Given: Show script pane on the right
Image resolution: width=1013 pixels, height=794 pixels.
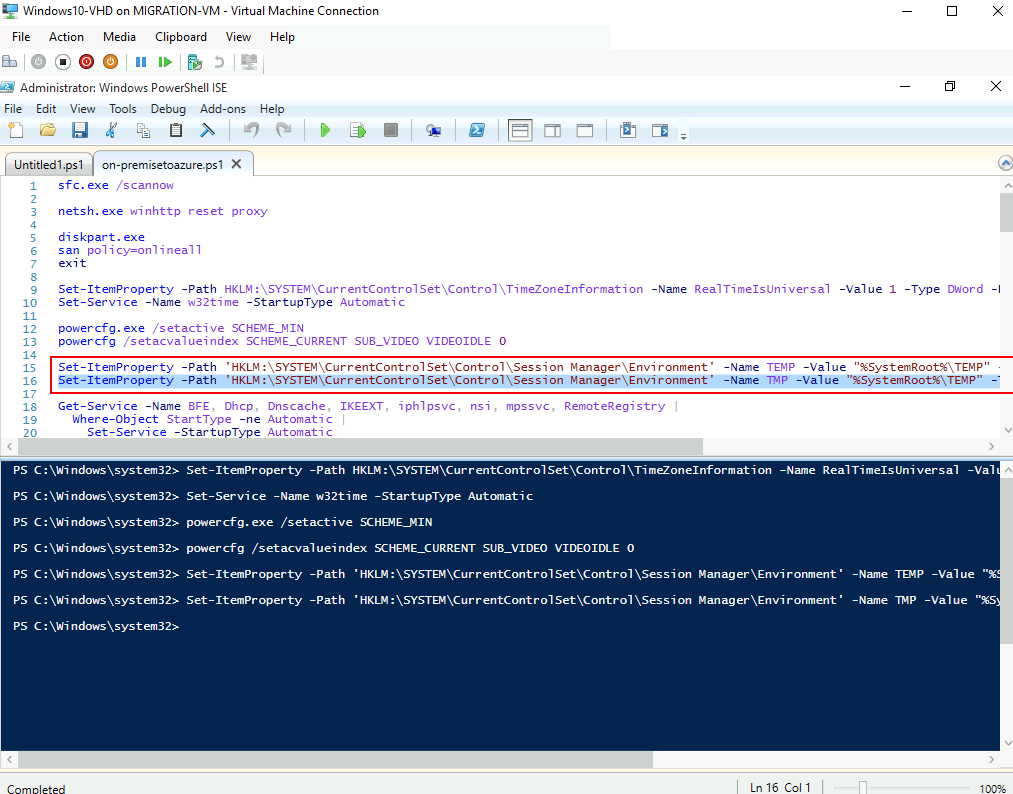Looking at the screenshot, I should click(552, 131).
